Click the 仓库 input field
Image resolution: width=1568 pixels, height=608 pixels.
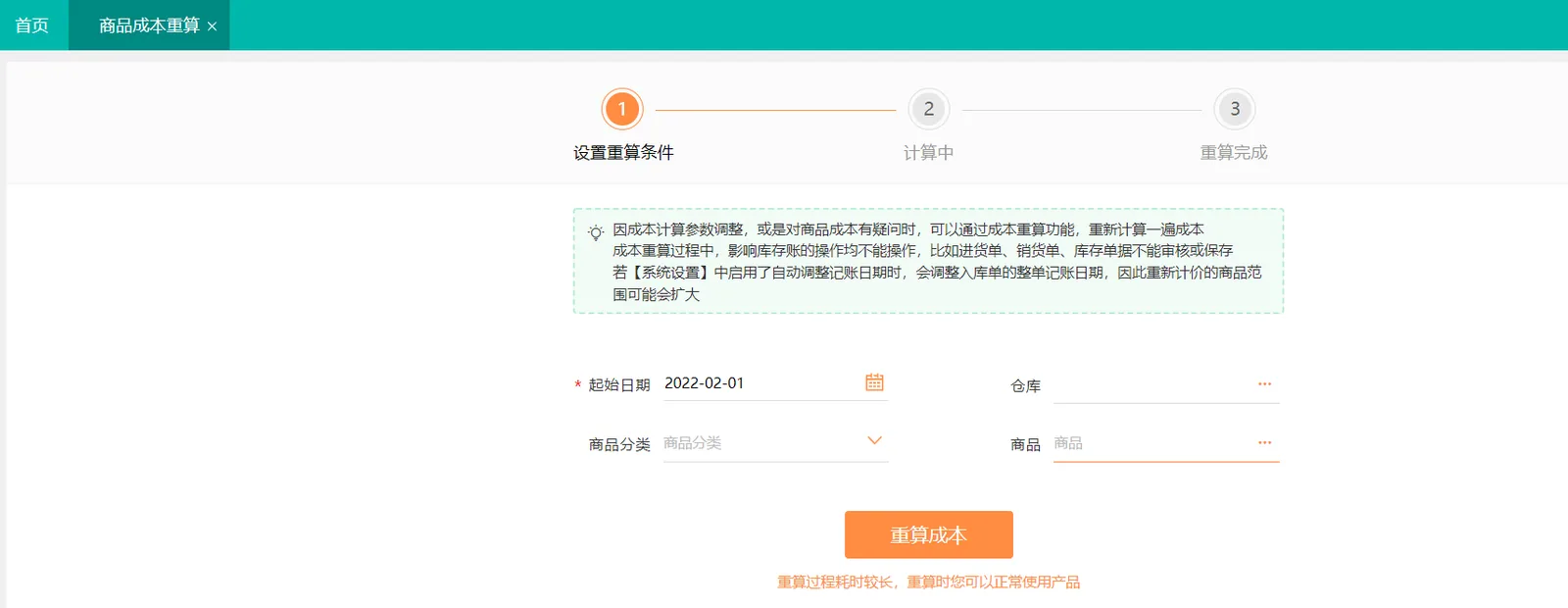(1166, 385)
